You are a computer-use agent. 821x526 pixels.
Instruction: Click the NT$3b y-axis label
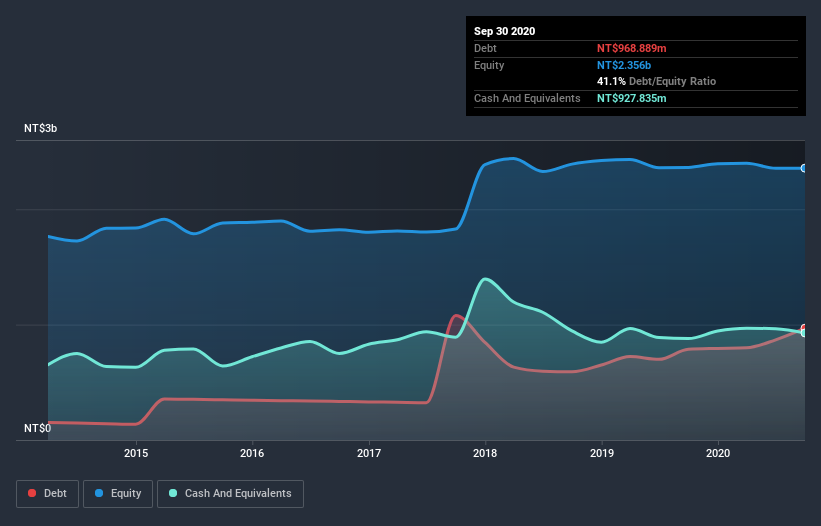(40, 128)
